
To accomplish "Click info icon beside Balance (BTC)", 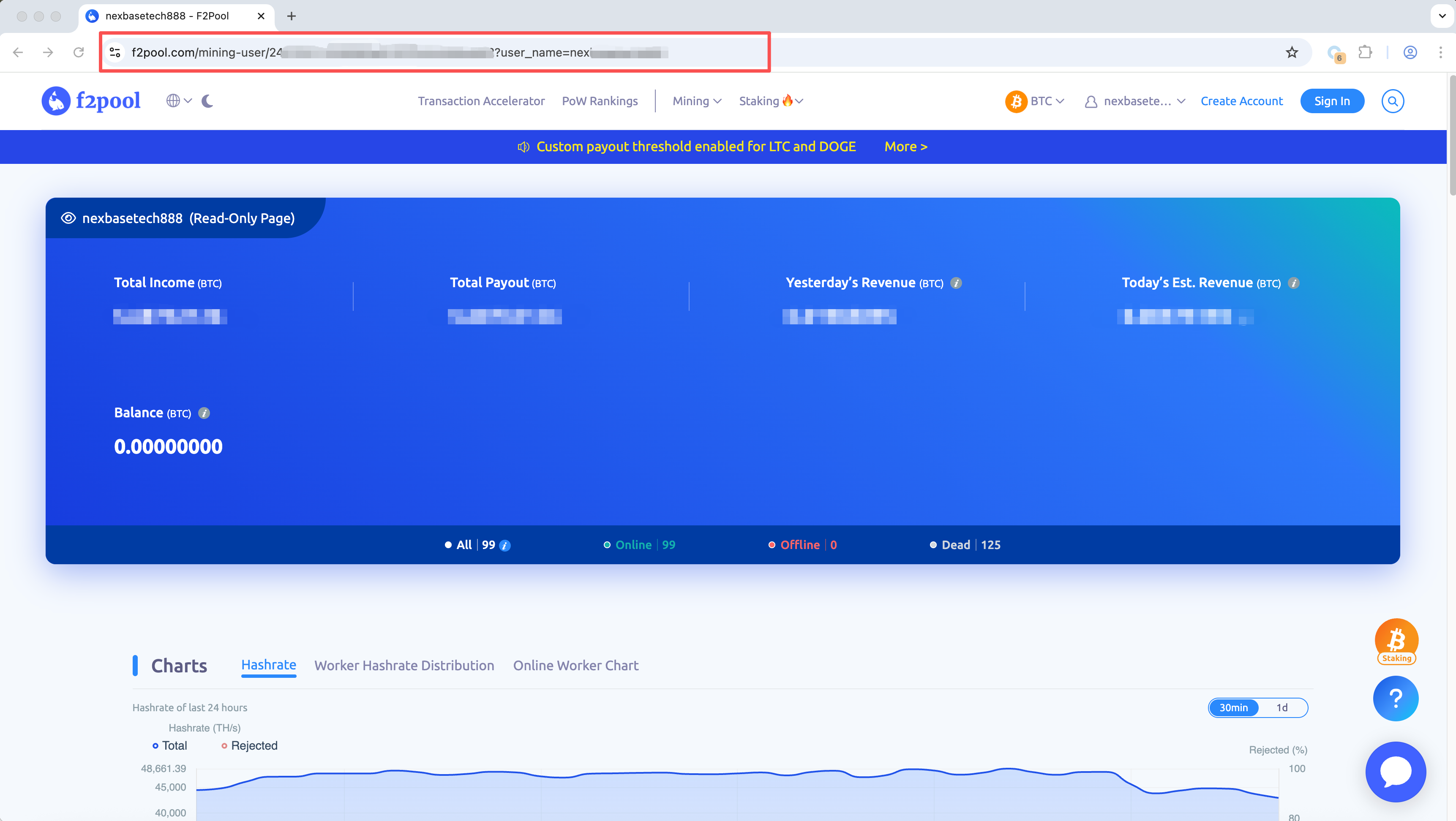I will (204, 413).
